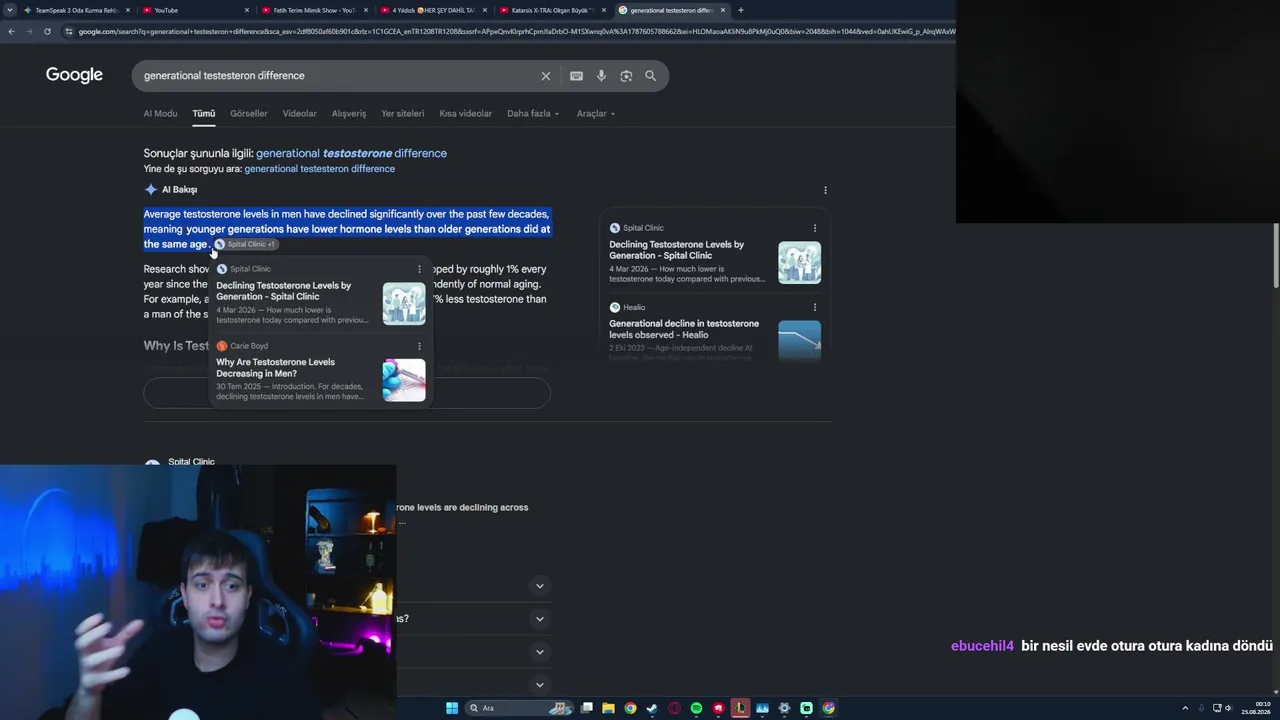Switch to Görseller results
Image resolution: width=1280 pixels, height=720 pixels.
click(249, 114)
